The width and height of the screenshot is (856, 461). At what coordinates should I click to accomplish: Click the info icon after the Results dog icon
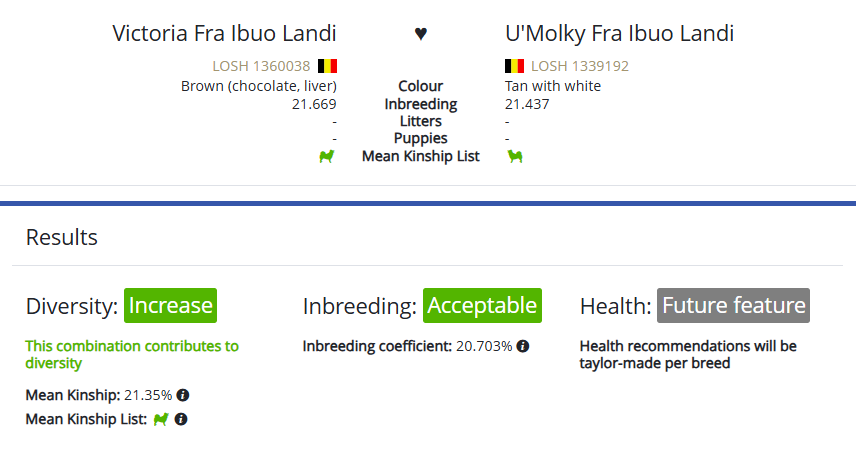[181, 420]
